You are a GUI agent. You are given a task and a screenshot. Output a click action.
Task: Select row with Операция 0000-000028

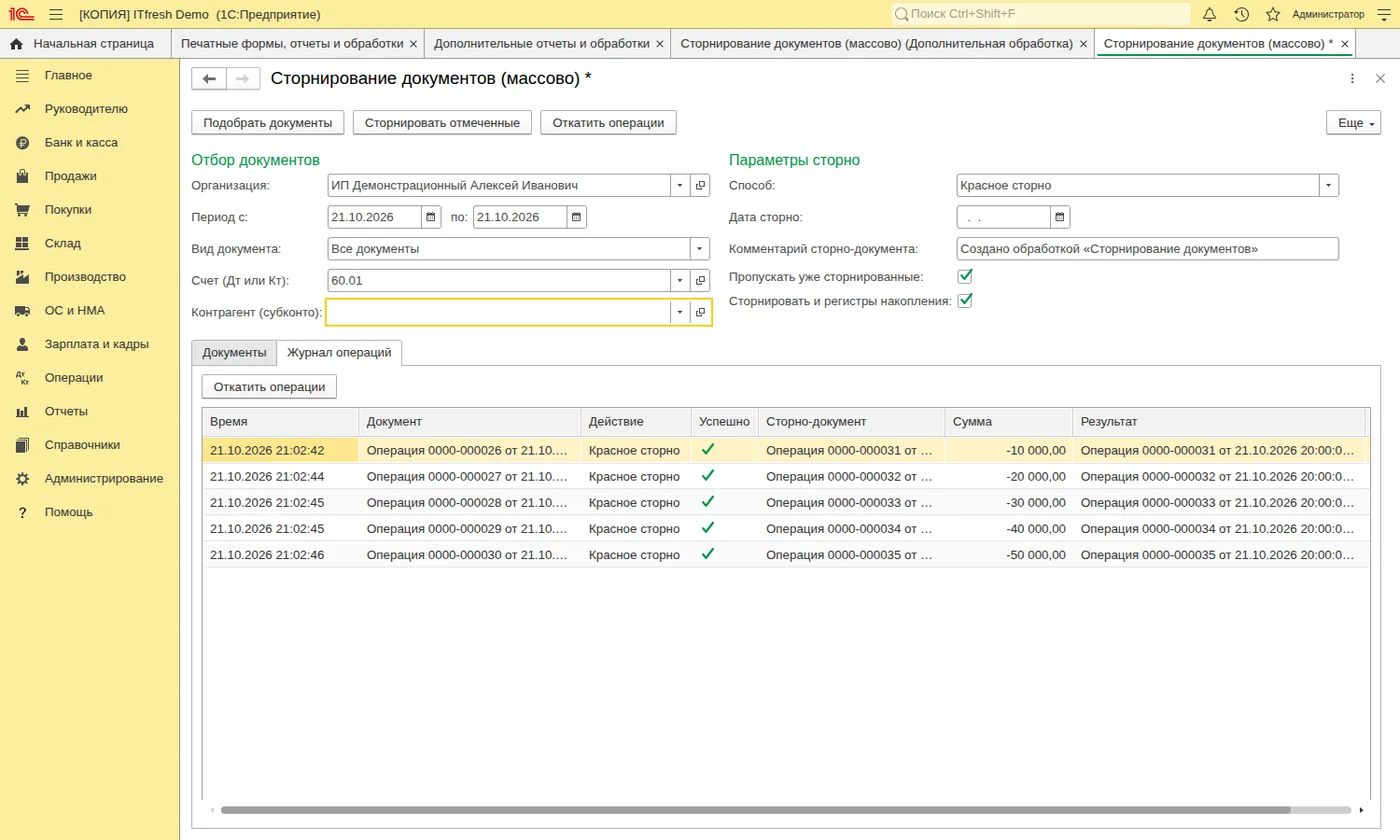[x=785, y=503]
